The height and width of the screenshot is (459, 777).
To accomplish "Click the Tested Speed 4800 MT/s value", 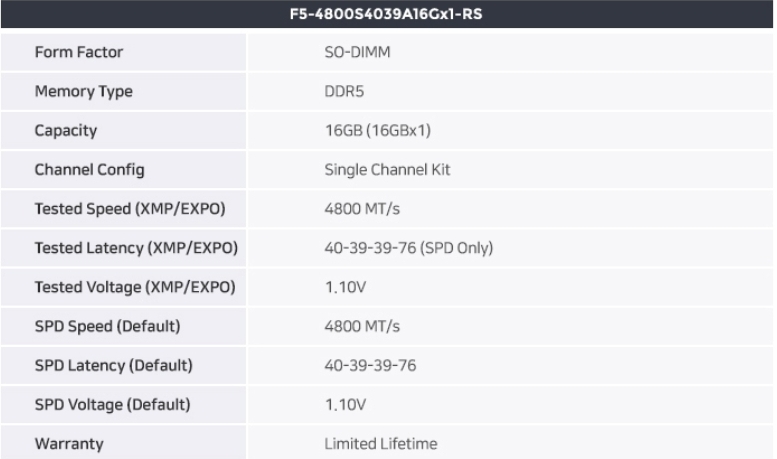I will pyautogui.click(x=362, y=209).
